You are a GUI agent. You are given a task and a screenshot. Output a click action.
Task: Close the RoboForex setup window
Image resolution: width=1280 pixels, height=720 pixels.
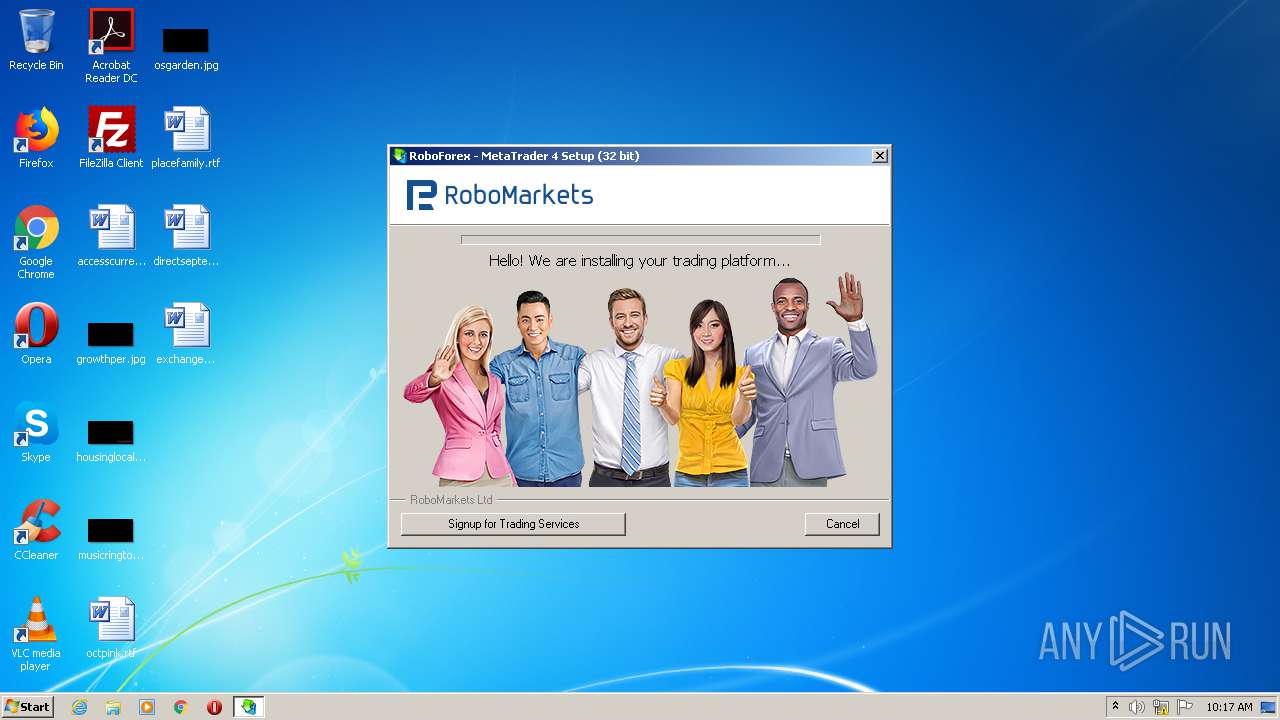point(879,156)
